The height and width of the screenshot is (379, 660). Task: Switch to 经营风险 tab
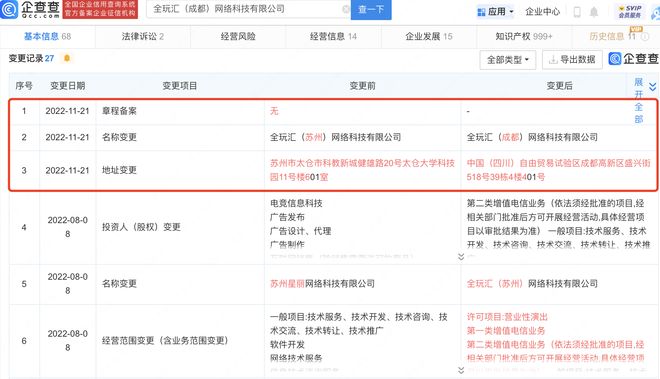[238, 37]
